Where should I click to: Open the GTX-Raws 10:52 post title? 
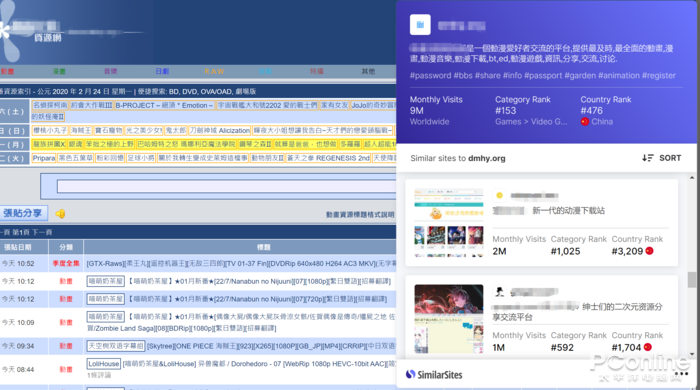pos(241,264)
